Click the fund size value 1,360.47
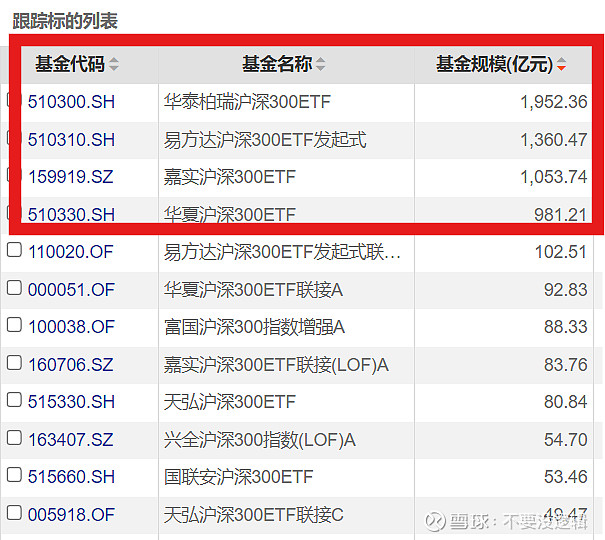The width and height of the screenshot is (605, 540). point(554,140)
